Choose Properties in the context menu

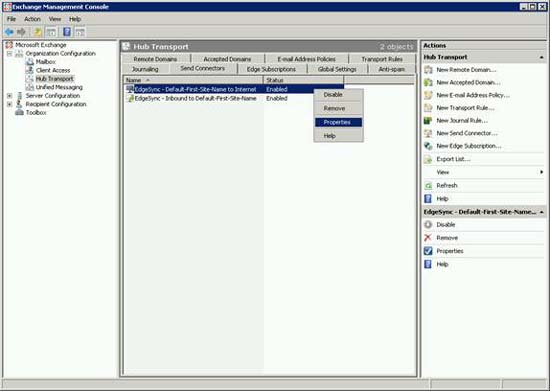[338, 122]
